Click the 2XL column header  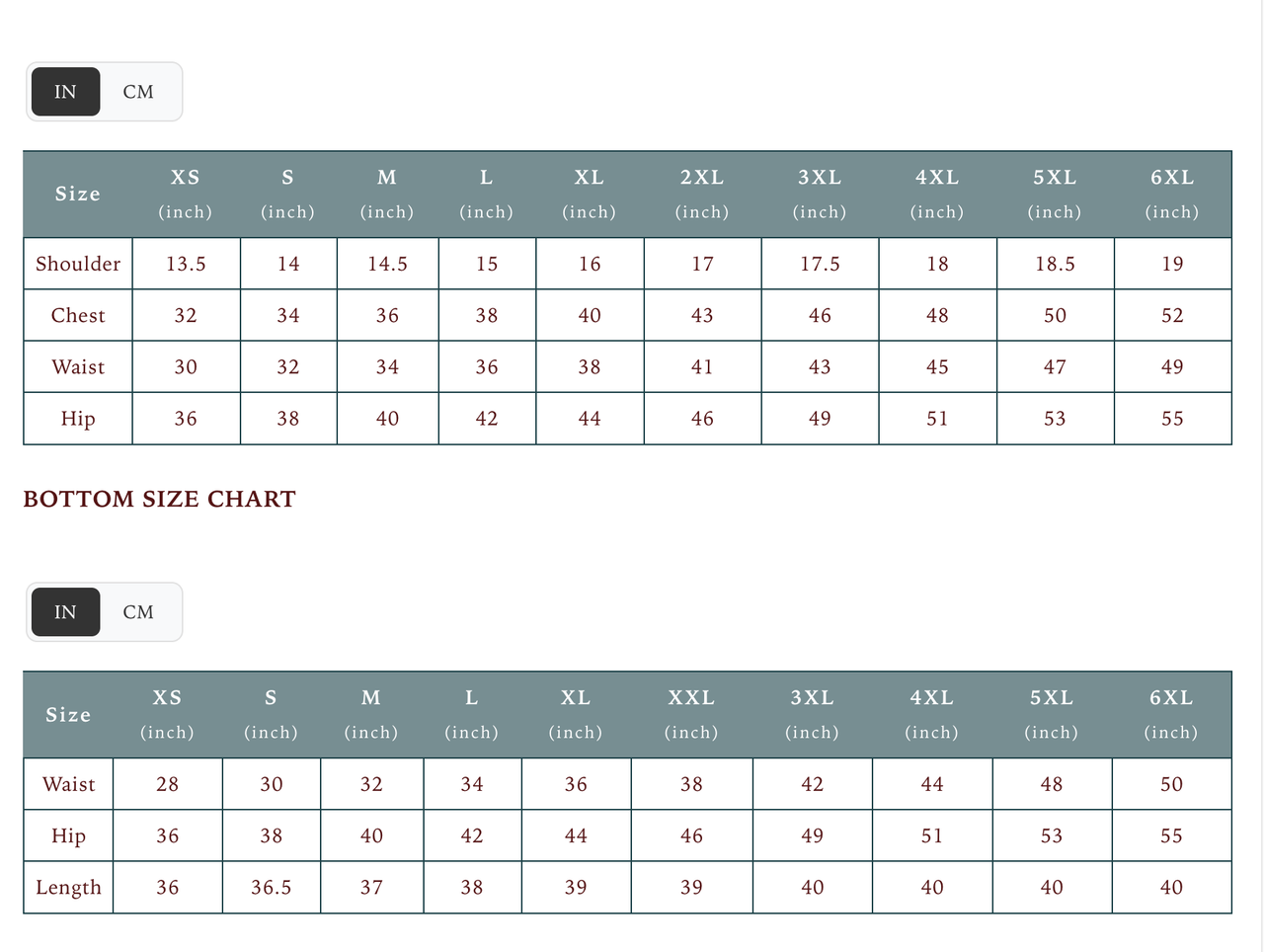click(x=702, y=178)
